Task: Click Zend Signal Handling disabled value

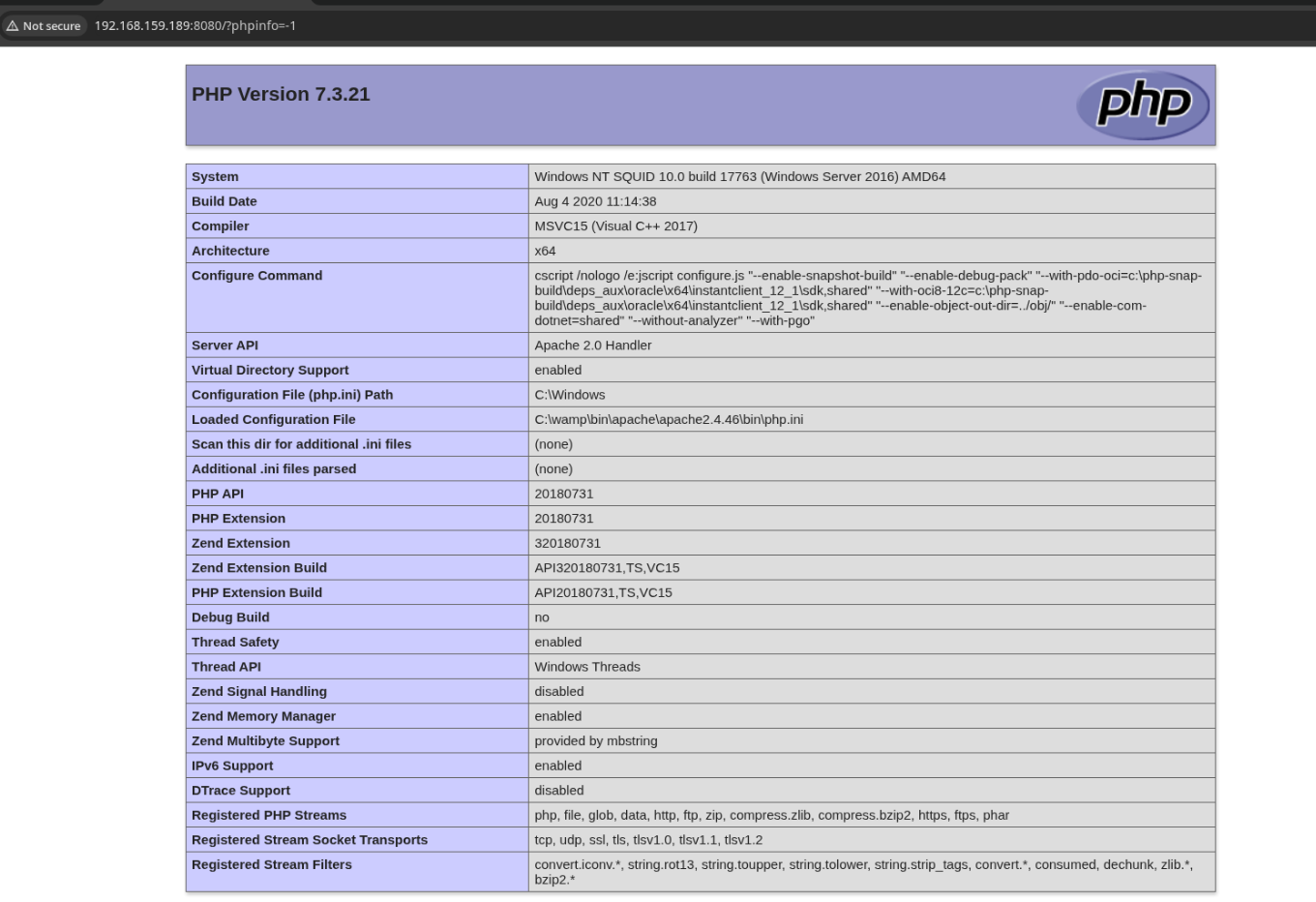Action: (559, 691)
